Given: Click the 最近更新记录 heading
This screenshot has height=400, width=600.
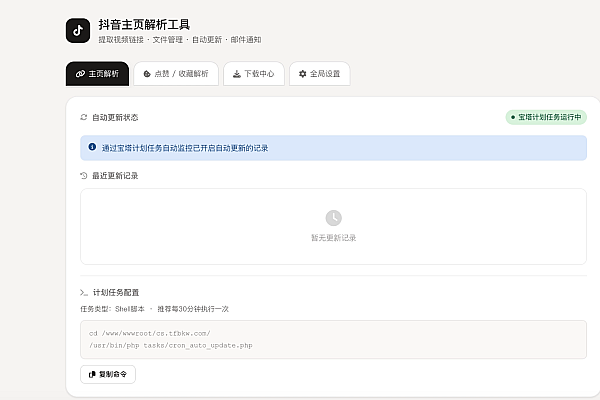Looking at the screenshot, I should pyautogui.click(x=115, y=176).
